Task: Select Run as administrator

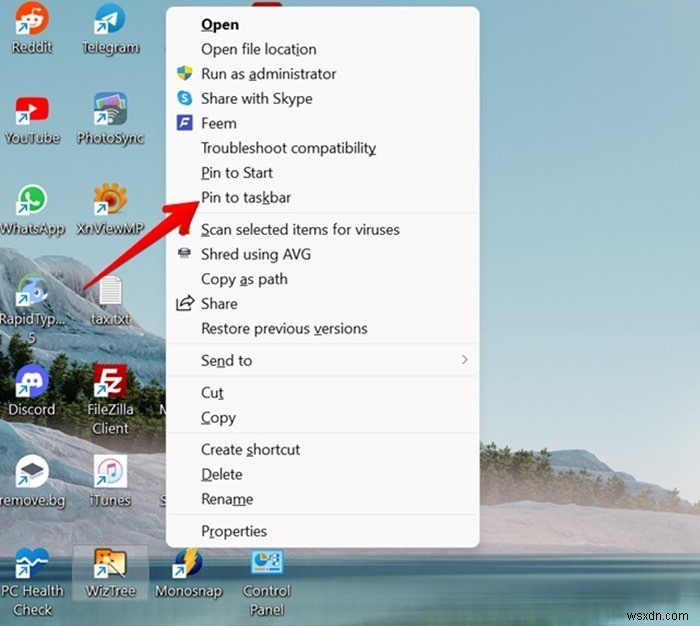Action: click(x=323, y=74)
